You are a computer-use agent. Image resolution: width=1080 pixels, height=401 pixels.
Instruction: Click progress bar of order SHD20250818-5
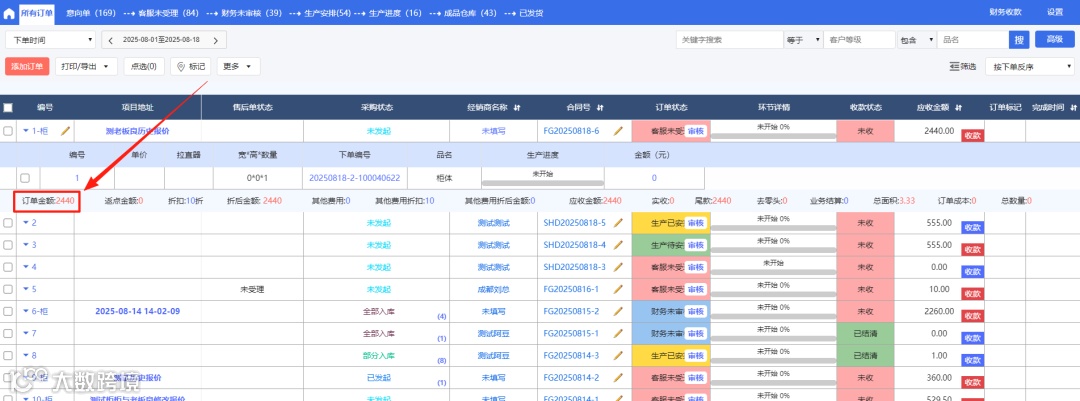click(x=773, y=228)
